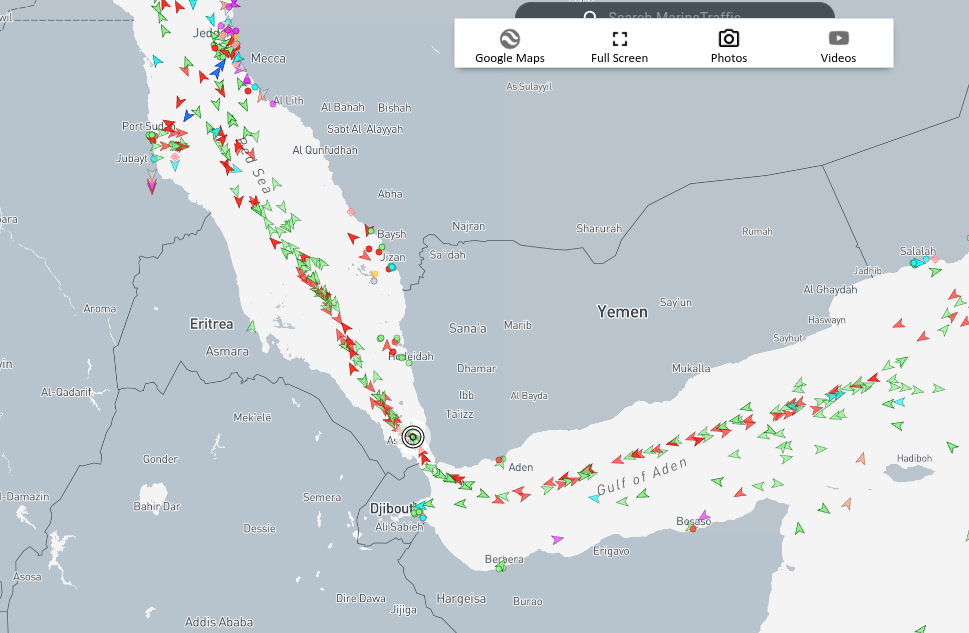Click the cyan port dot at Jizan
This screenshot has width=969, height=633.
[392, 267]
